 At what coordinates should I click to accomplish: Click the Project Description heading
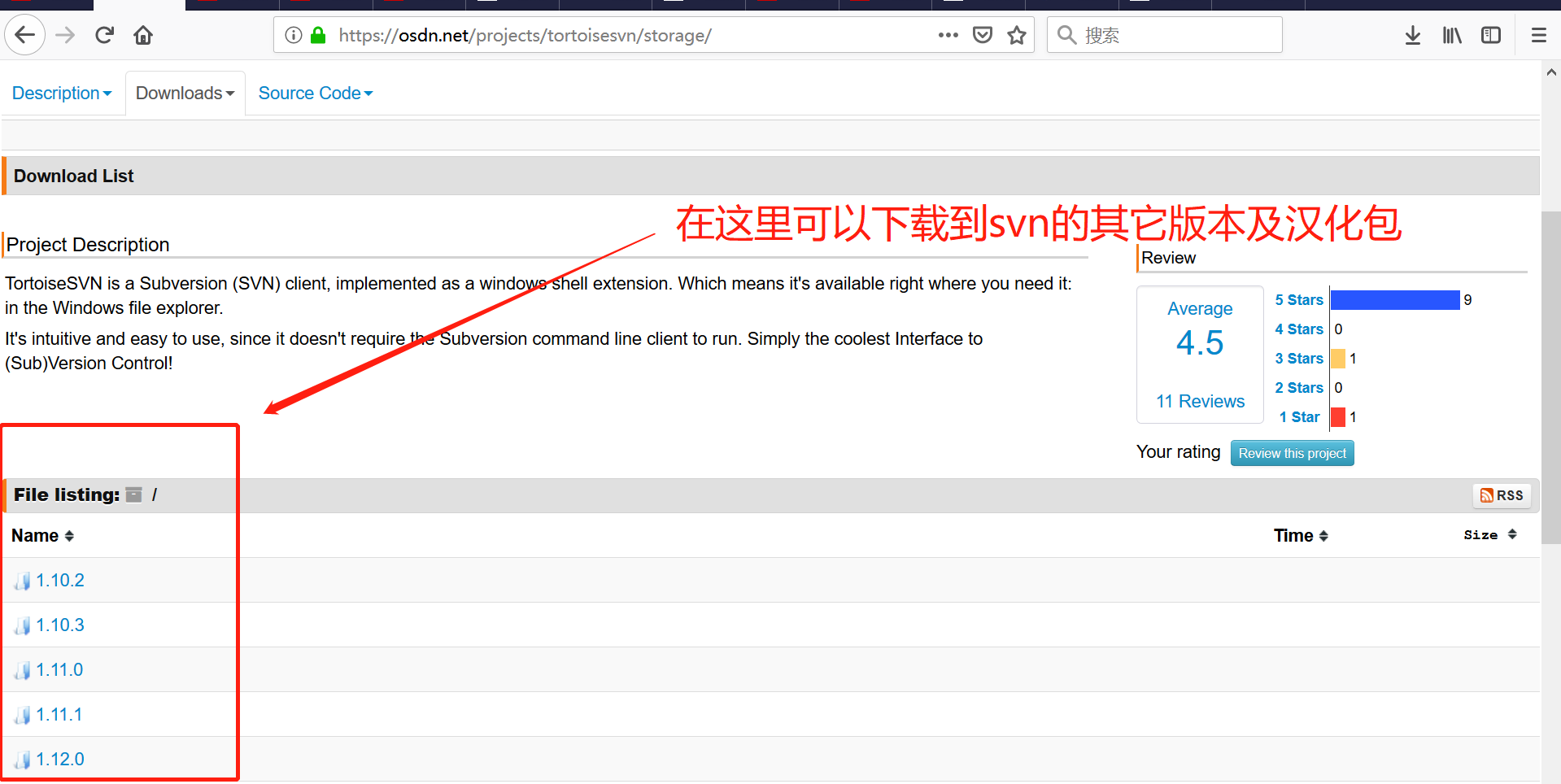(88, 245)
